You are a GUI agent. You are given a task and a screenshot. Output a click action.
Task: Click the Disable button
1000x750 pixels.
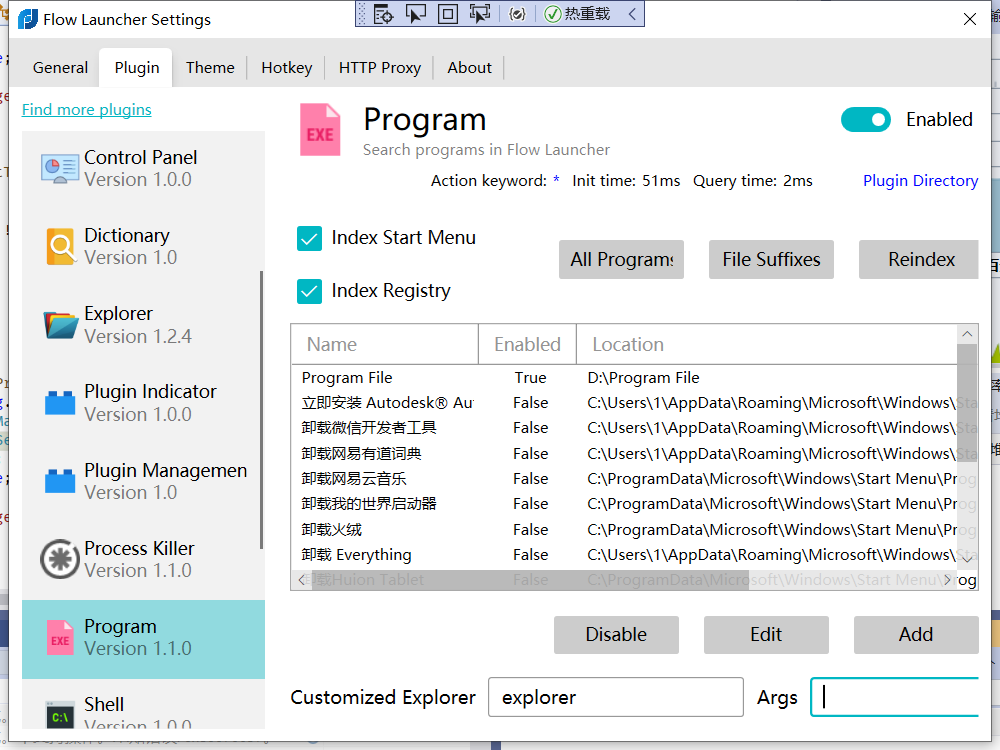(x=616, y=635)
